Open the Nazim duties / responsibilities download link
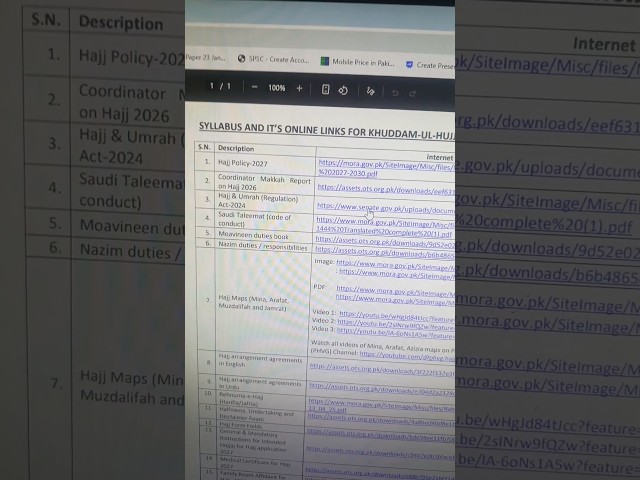This screenshot has width=640, height=480. (x=384, y=252)
